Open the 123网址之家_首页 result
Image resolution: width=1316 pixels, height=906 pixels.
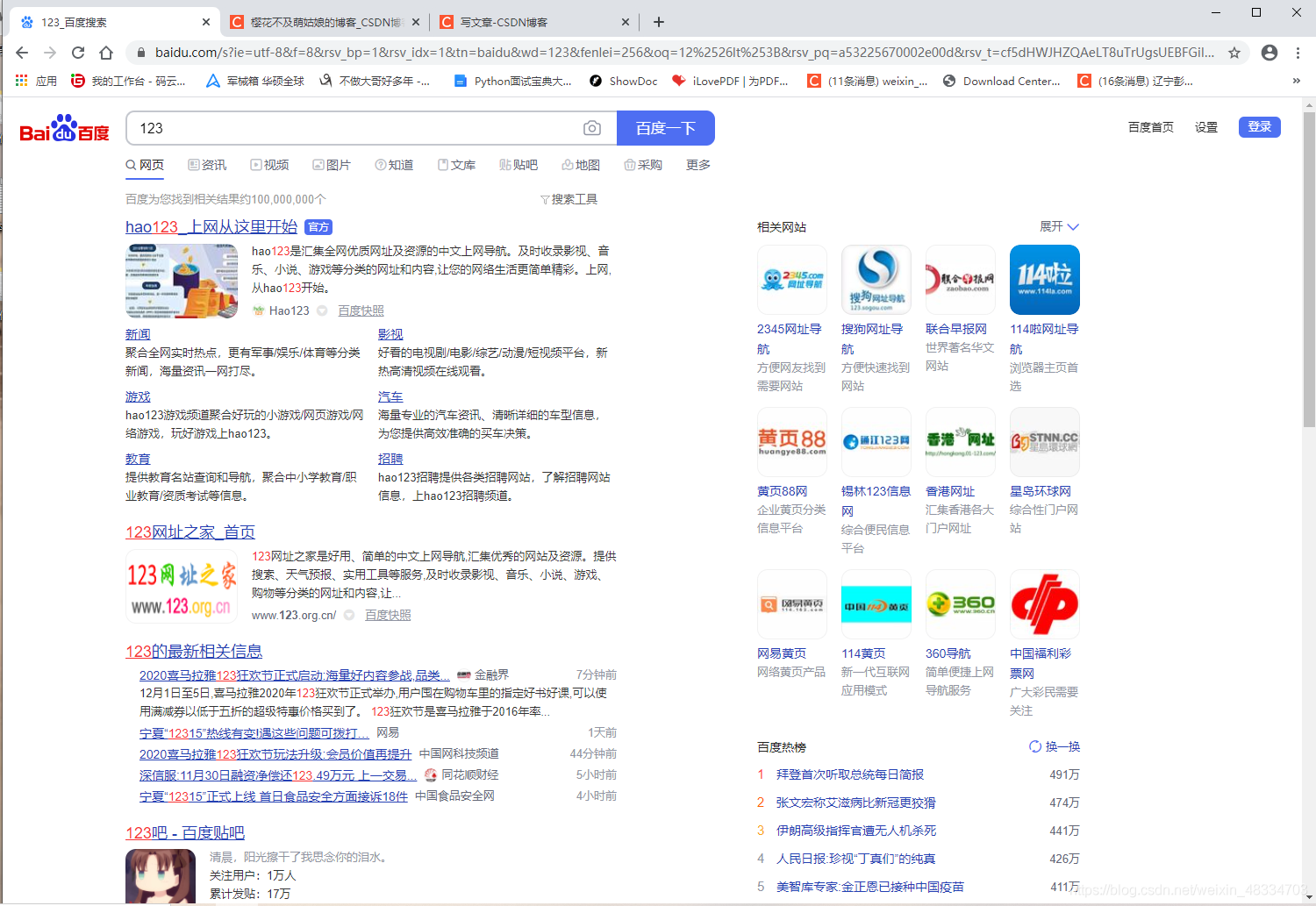(190, 532)
